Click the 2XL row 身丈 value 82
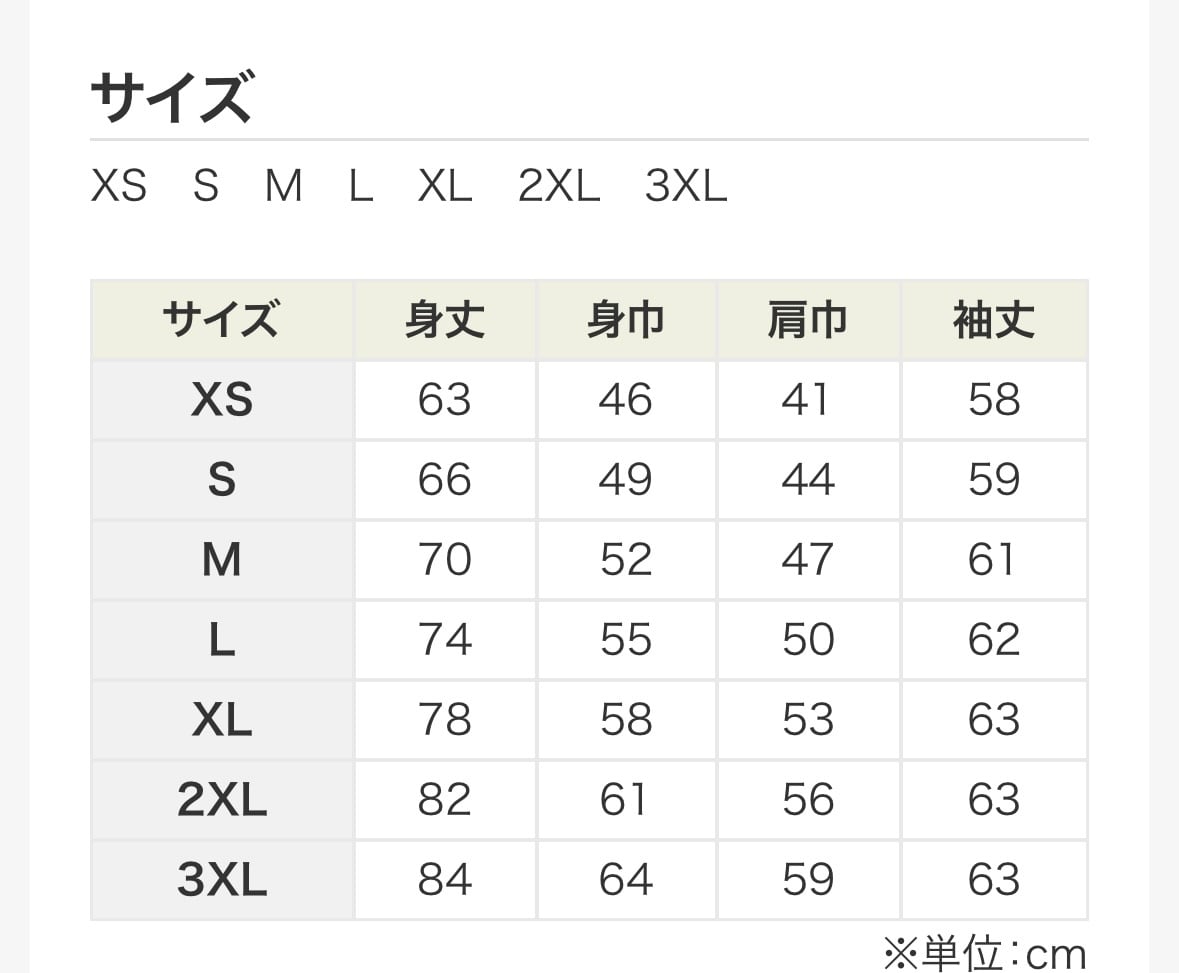Viewport: 1179px width, 973px height. [x=444, y=800]
